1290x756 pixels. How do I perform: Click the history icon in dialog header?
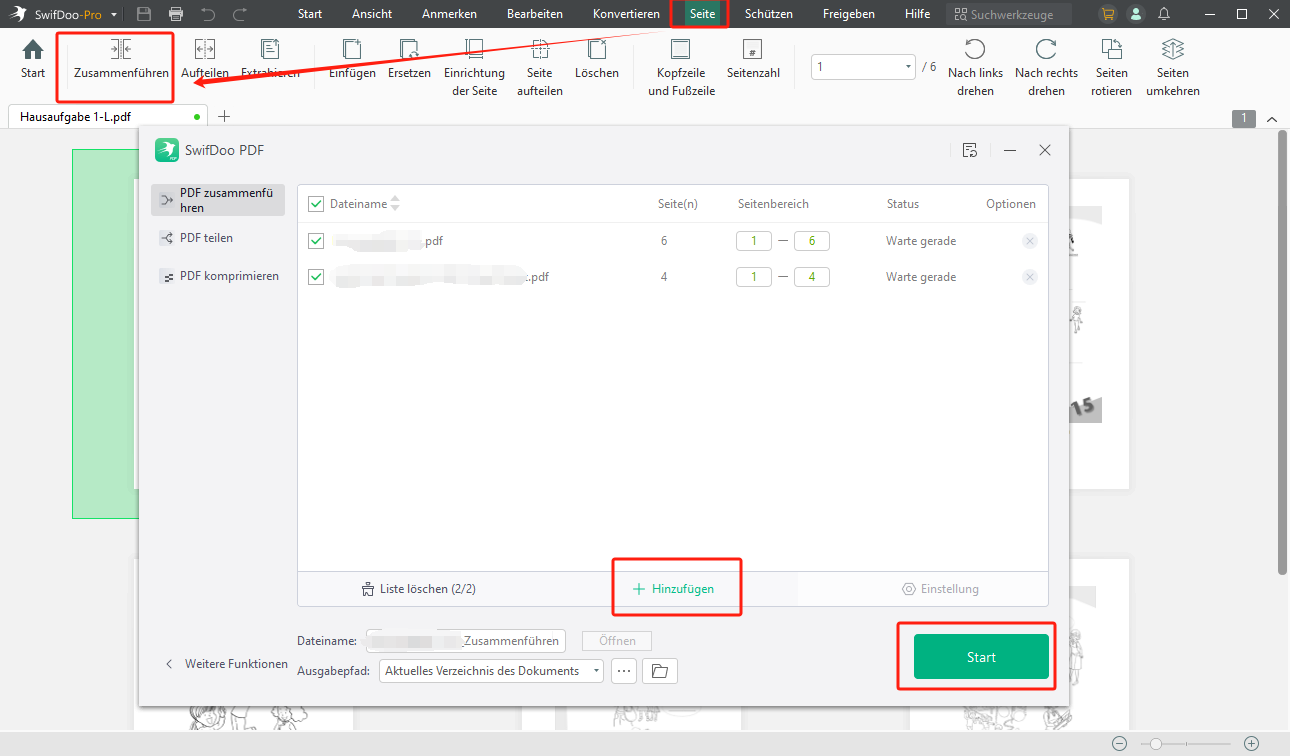[969, 150]
